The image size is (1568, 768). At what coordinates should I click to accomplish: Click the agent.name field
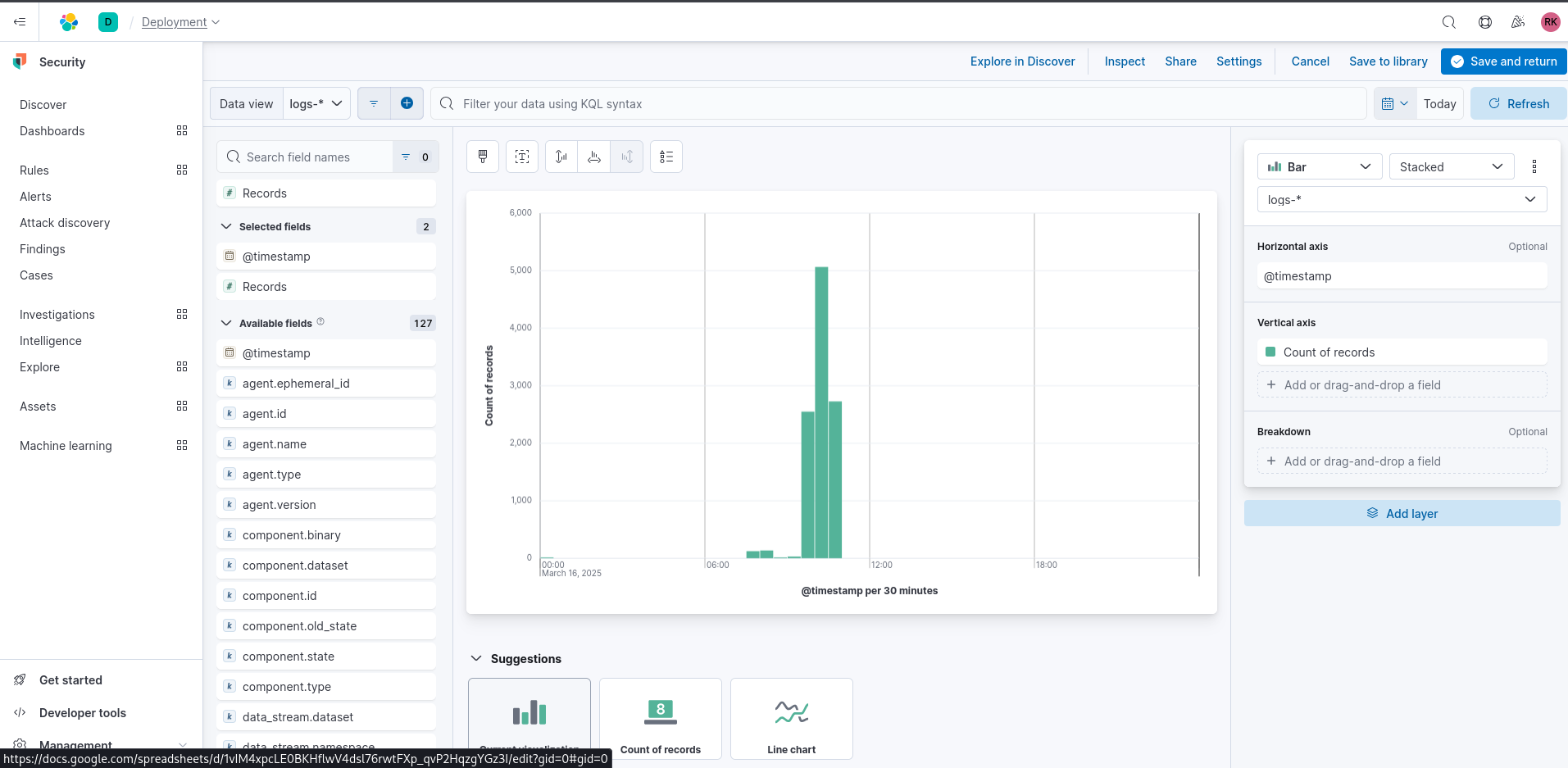coord(326,443)
